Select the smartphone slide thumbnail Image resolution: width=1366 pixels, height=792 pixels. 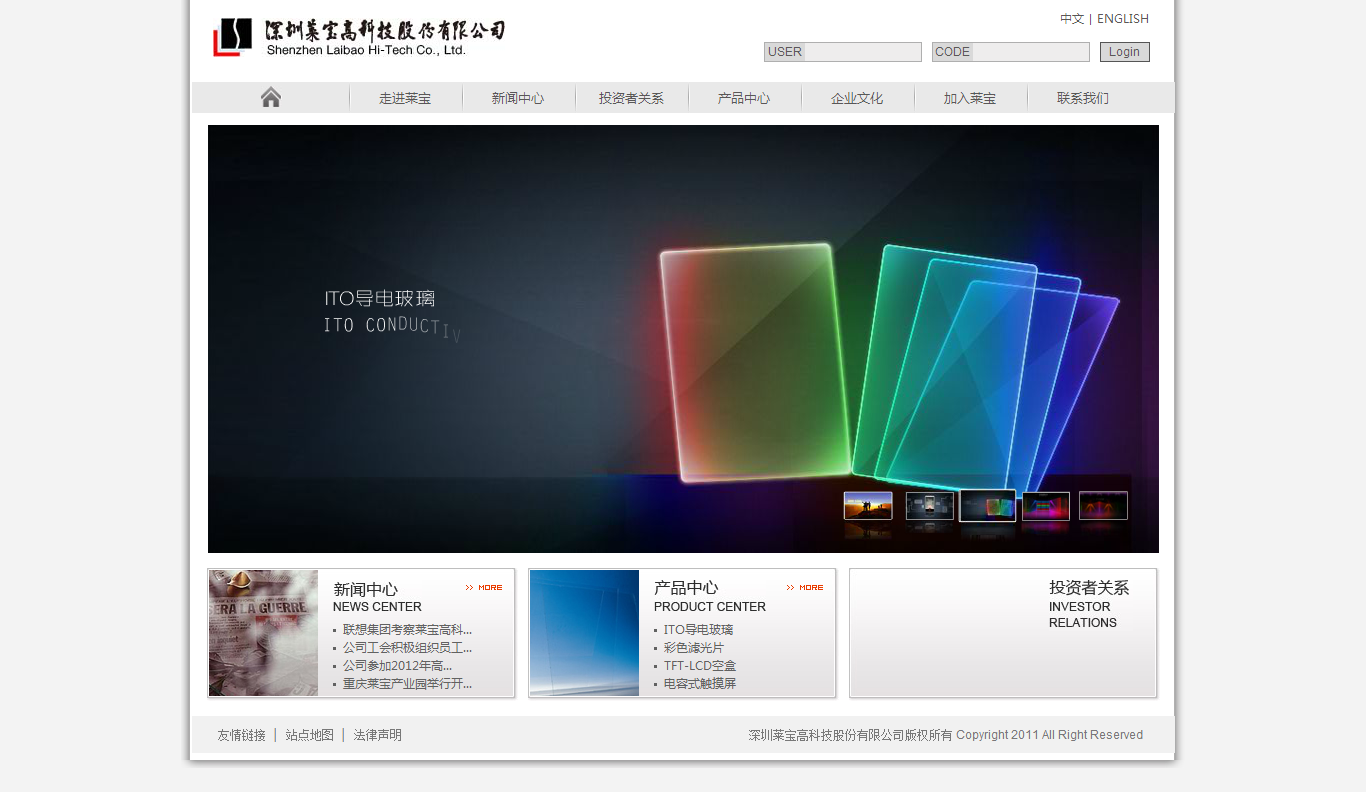(929, 505)
